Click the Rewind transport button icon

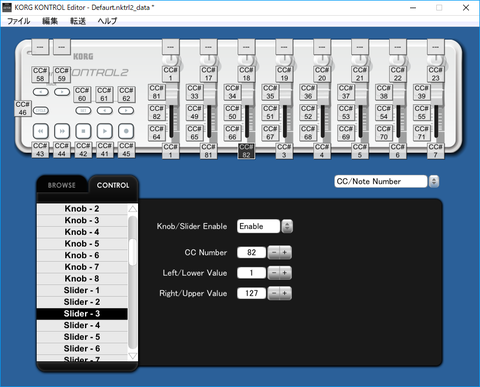pyautogui.click(x=41, y=131)
